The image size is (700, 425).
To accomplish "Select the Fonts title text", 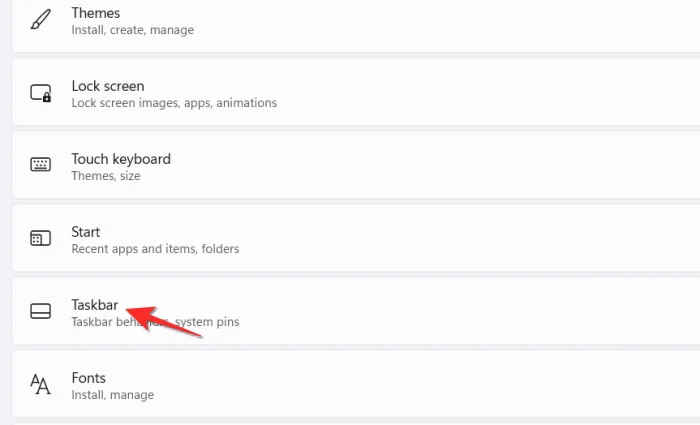I will pos(89,378).
